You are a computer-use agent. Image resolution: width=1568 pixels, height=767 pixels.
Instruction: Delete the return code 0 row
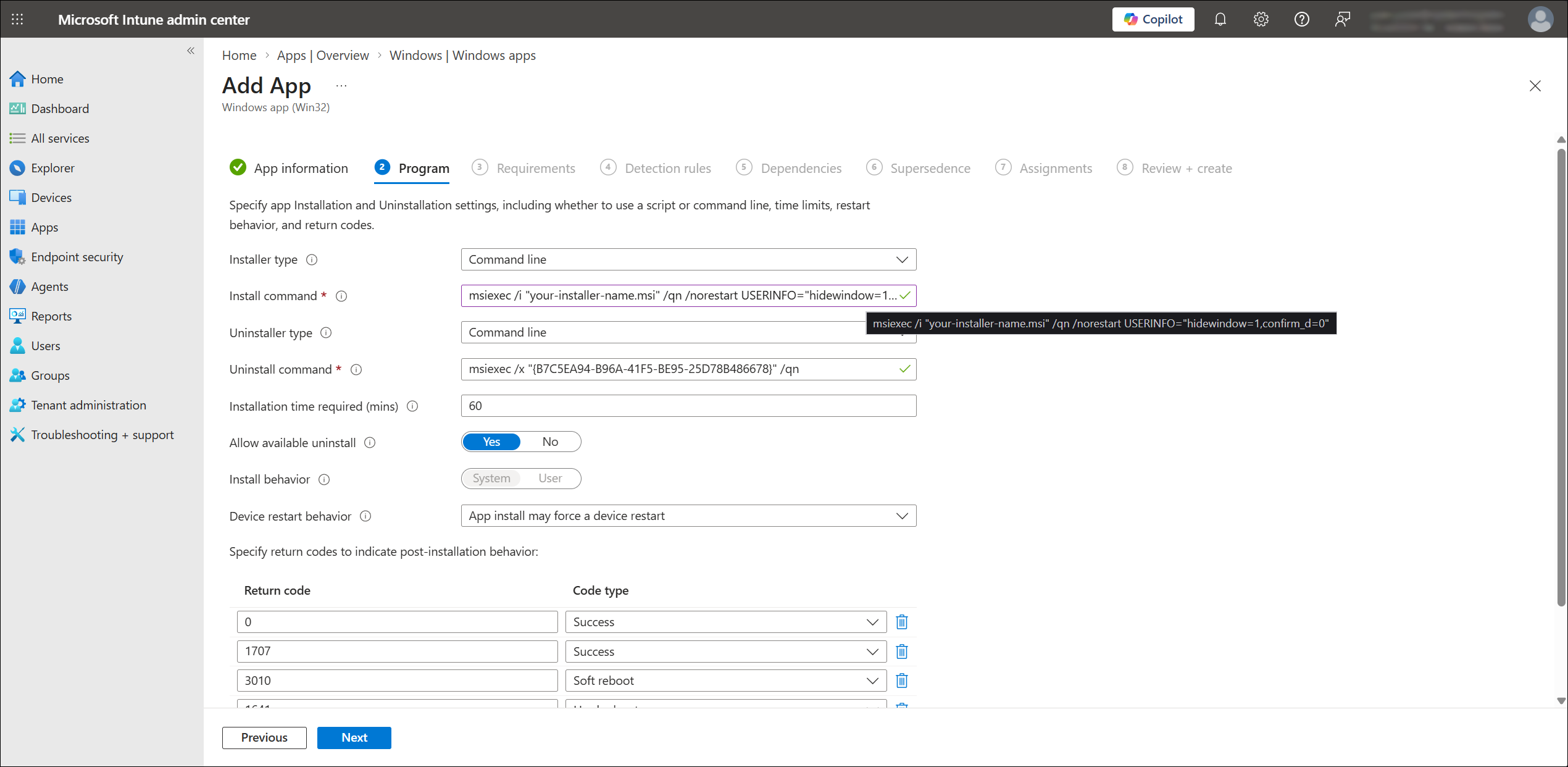tap(902, 622)
